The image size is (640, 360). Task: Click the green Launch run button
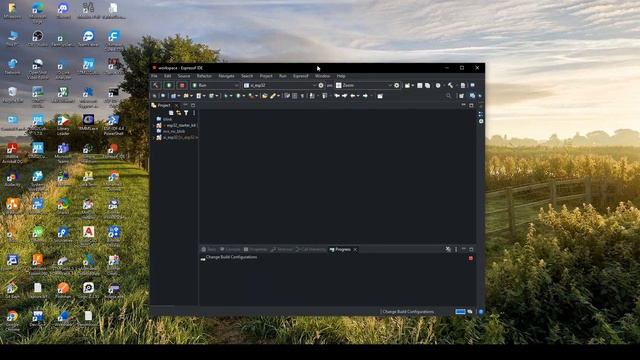click(169, 85)
